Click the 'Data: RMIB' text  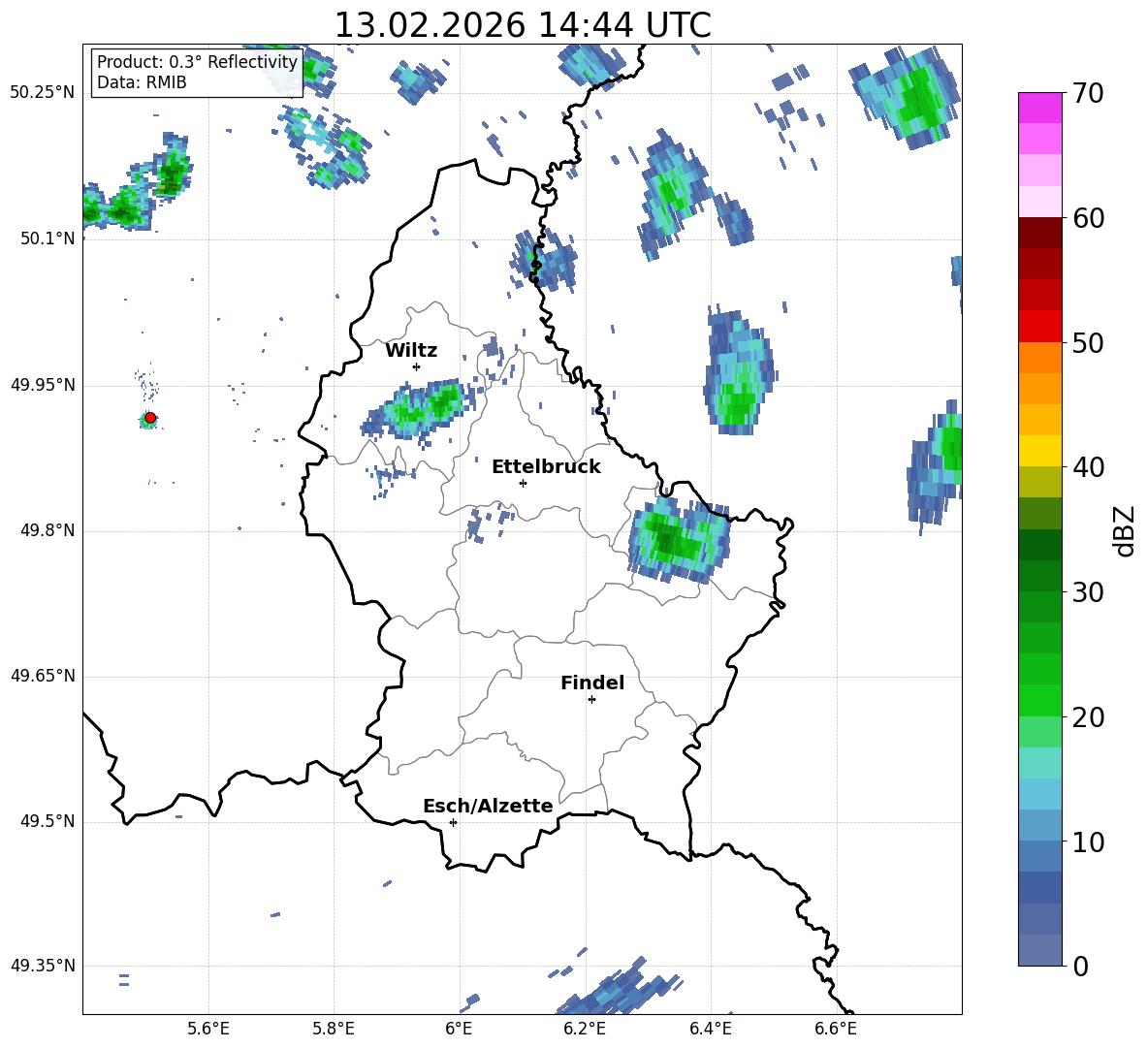142,82
